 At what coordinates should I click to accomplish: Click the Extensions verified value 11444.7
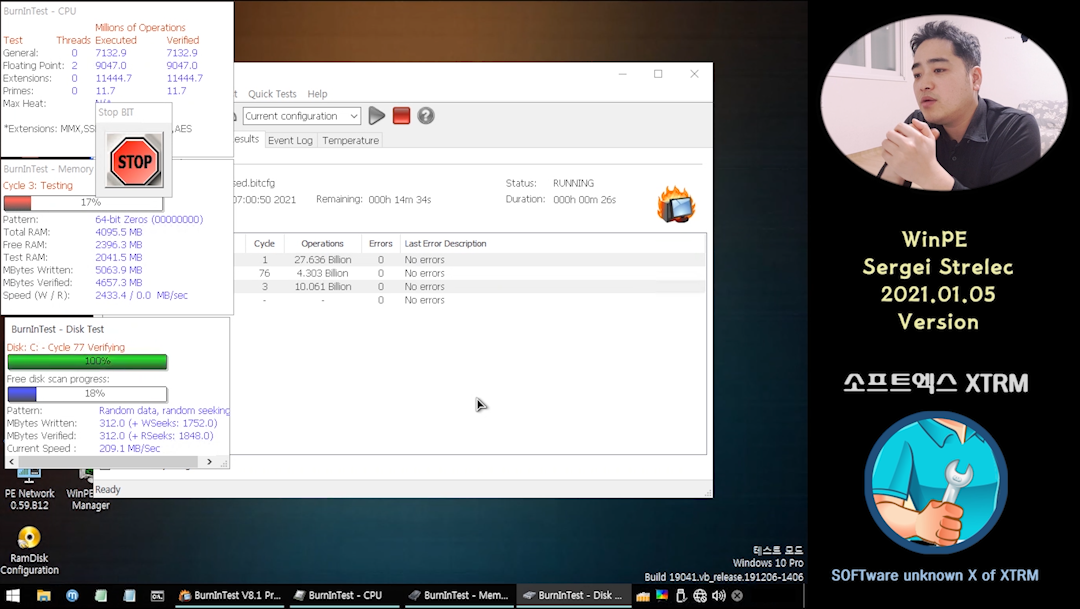pyautogui.click(x=184, y=79)
